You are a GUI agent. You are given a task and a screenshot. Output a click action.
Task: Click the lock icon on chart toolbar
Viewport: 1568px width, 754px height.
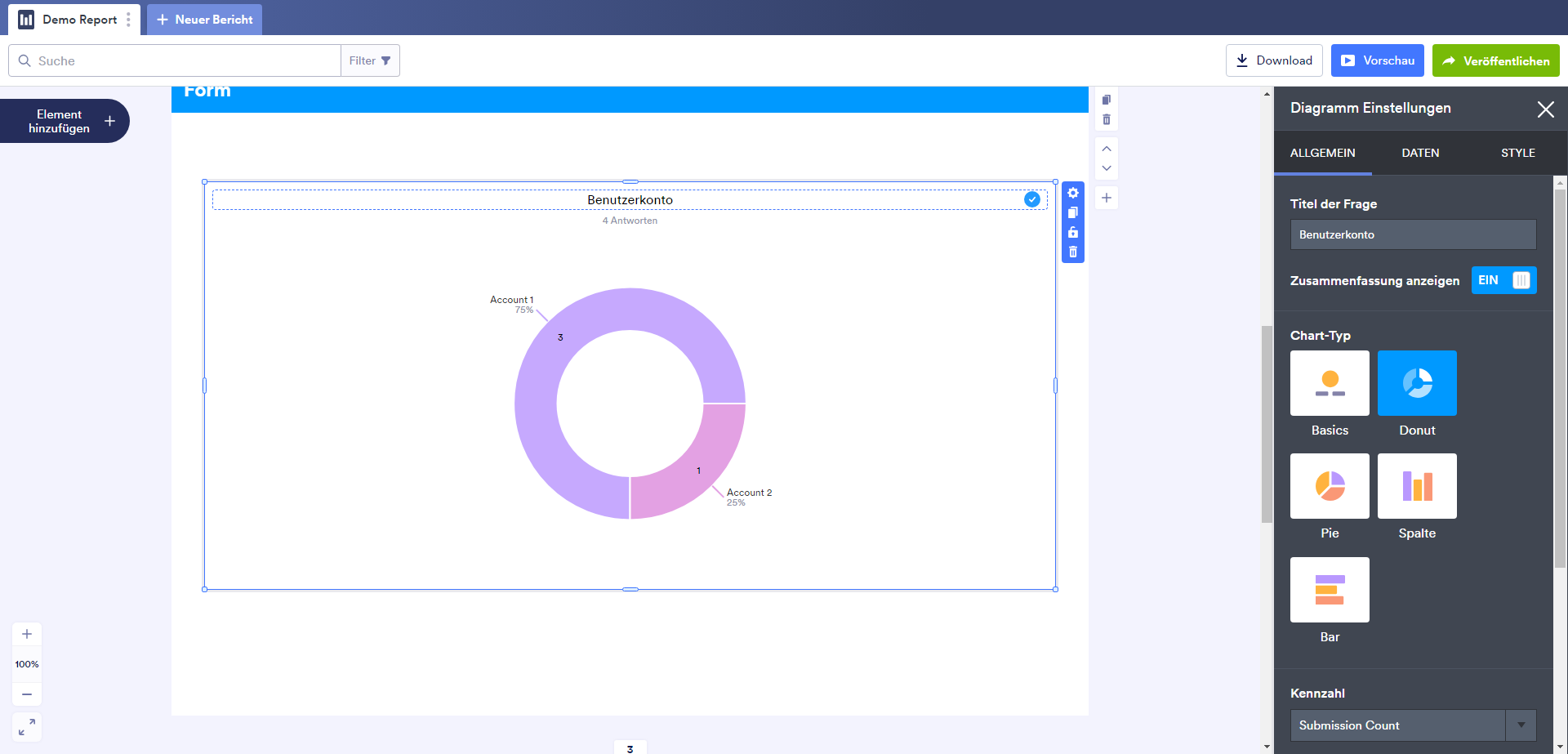tap(1073, 233)
